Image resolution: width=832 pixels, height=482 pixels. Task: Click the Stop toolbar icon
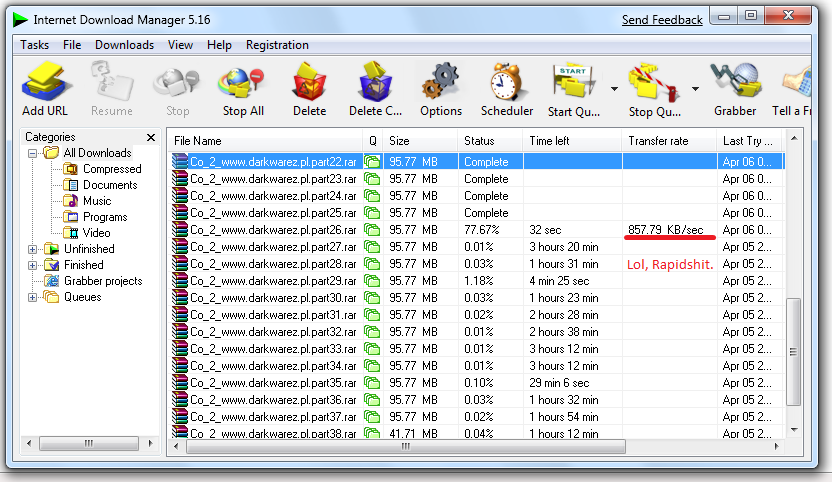(x=177, y=83)
